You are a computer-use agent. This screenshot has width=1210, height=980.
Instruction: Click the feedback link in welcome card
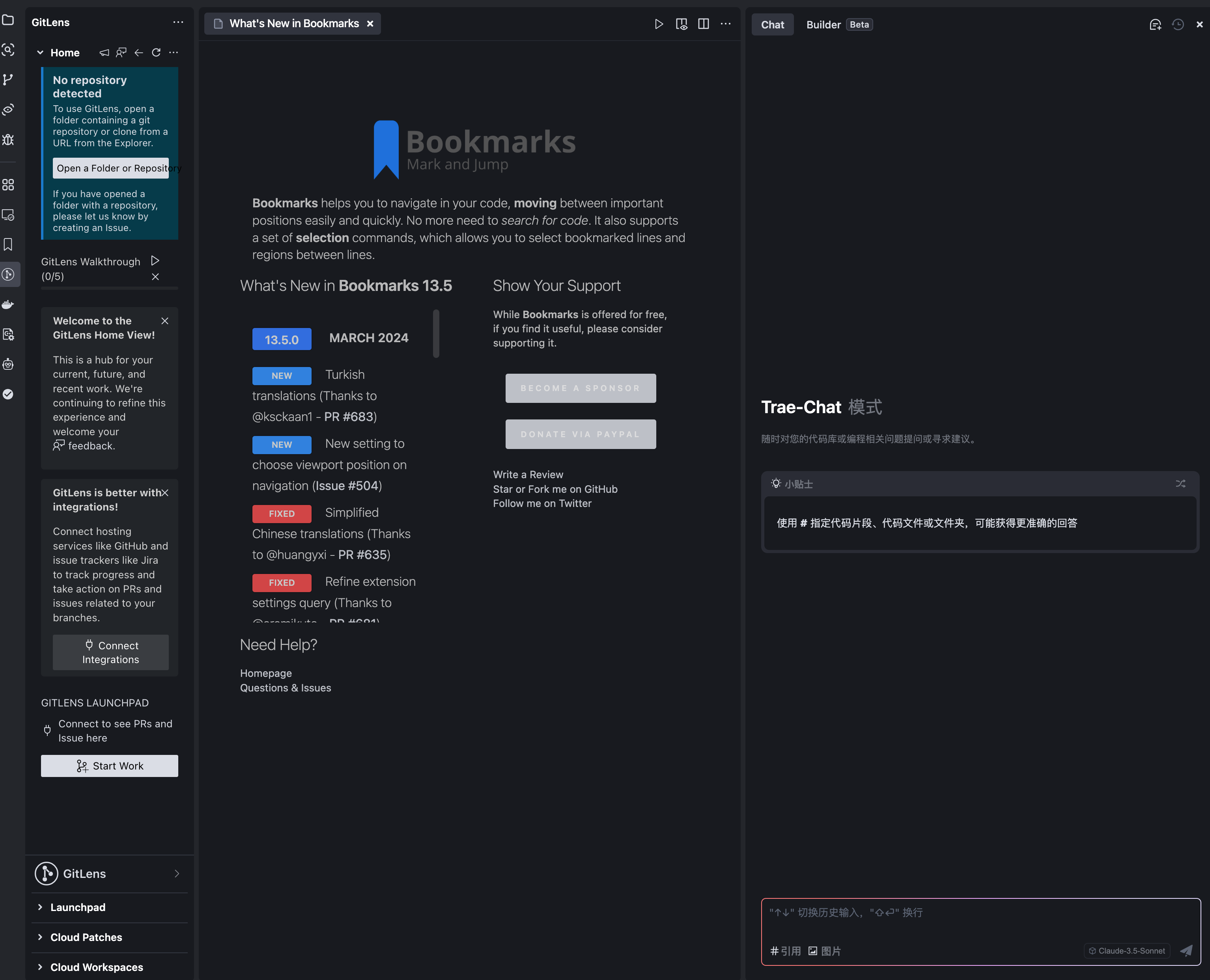tap(84, 446)
